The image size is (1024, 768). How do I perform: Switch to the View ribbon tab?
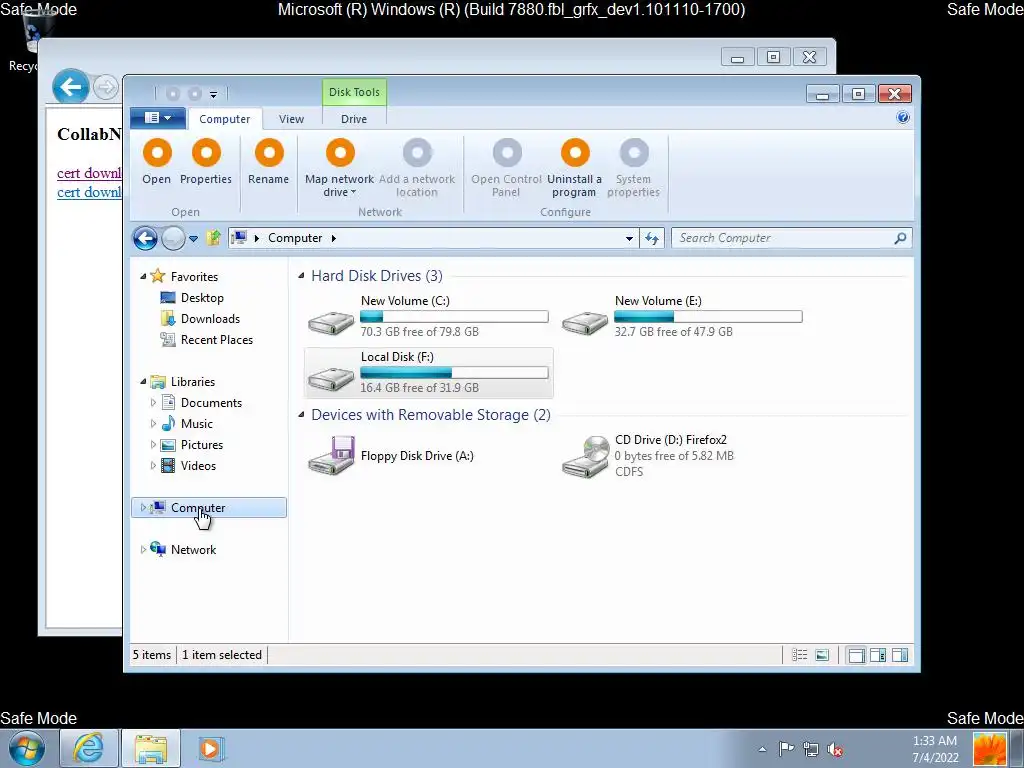coord(291,119)
